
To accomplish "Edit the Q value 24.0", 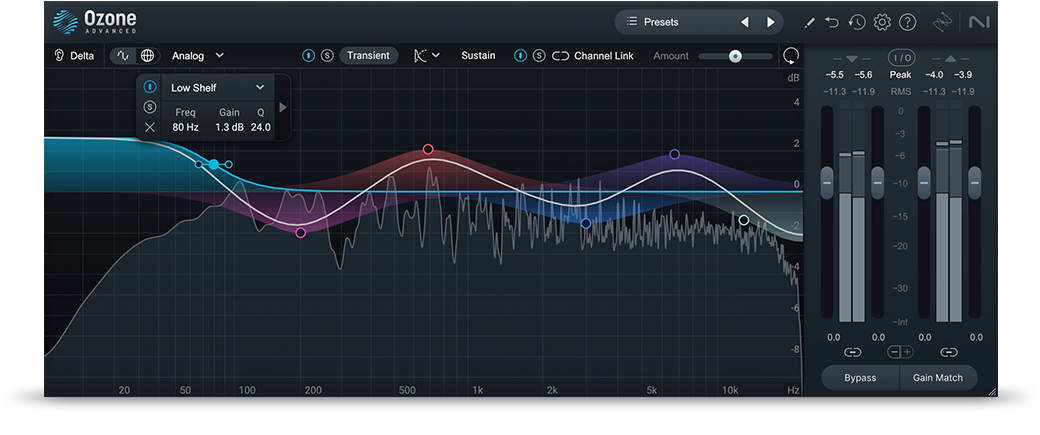I will click(261, 127).
